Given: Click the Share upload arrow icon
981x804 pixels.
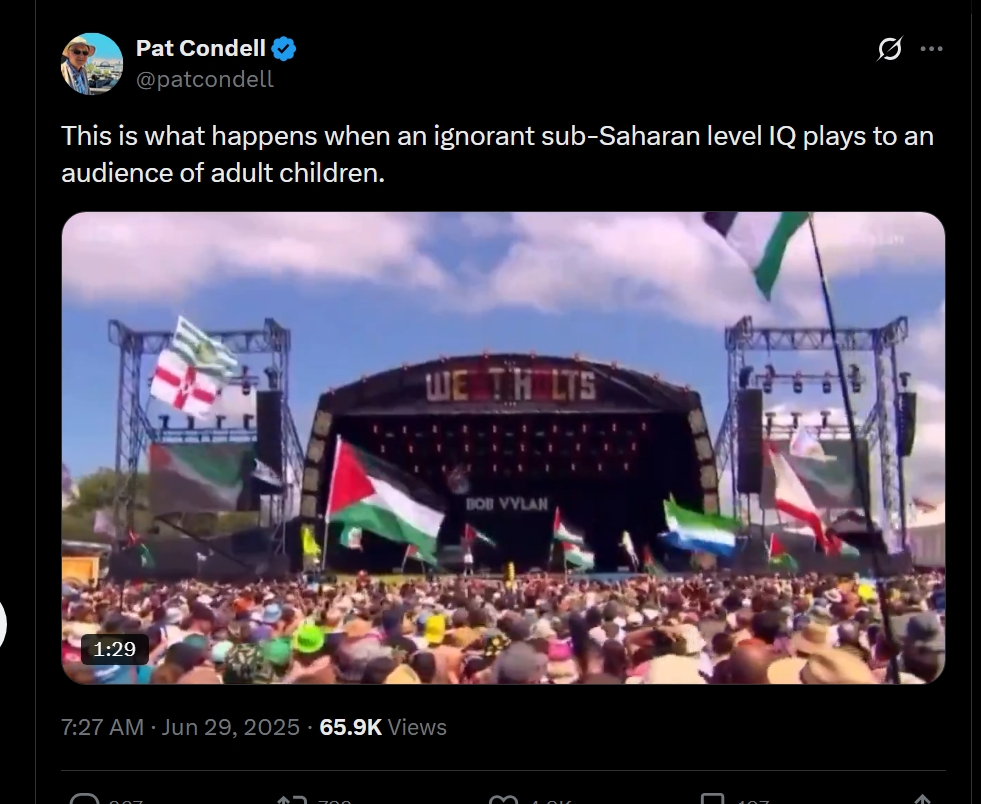Looking at the screenshot, I should click(923, 800).
